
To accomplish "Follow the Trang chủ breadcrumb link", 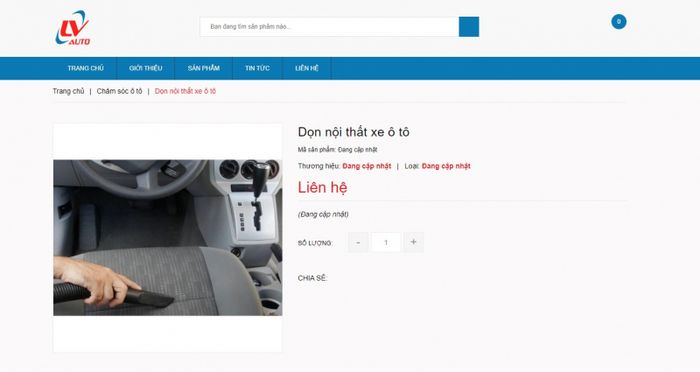I will tap(68, 91).
